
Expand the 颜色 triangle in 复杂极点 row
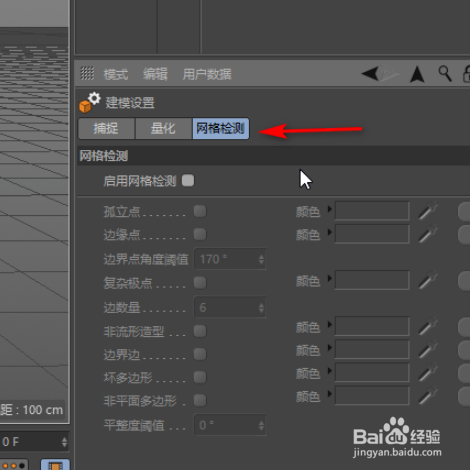pyautogui.click(x=329, y=278)
